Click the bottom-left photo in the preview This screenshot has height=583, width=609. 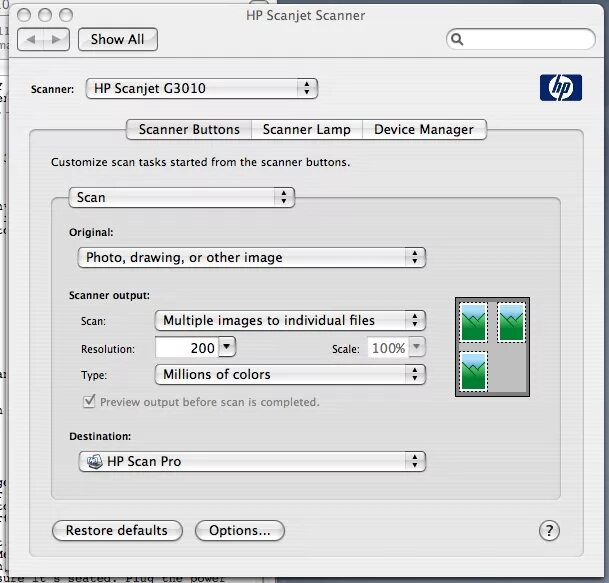point(473,371)
